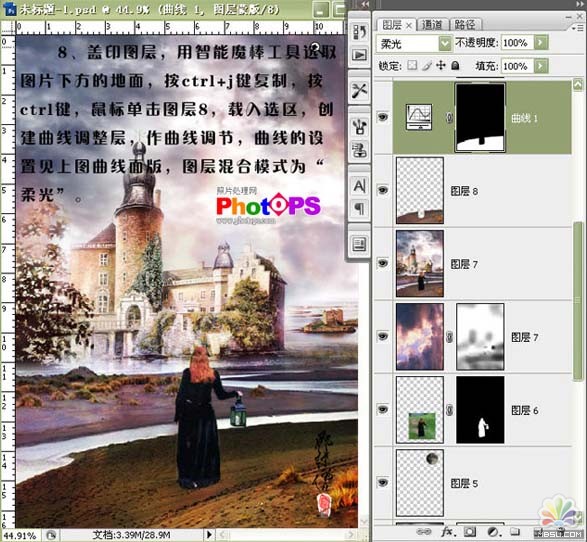This screenshot has height=542, width=587.
Task: Open the Tool Presets crossed-tools icon
Action: coord(359,91)
